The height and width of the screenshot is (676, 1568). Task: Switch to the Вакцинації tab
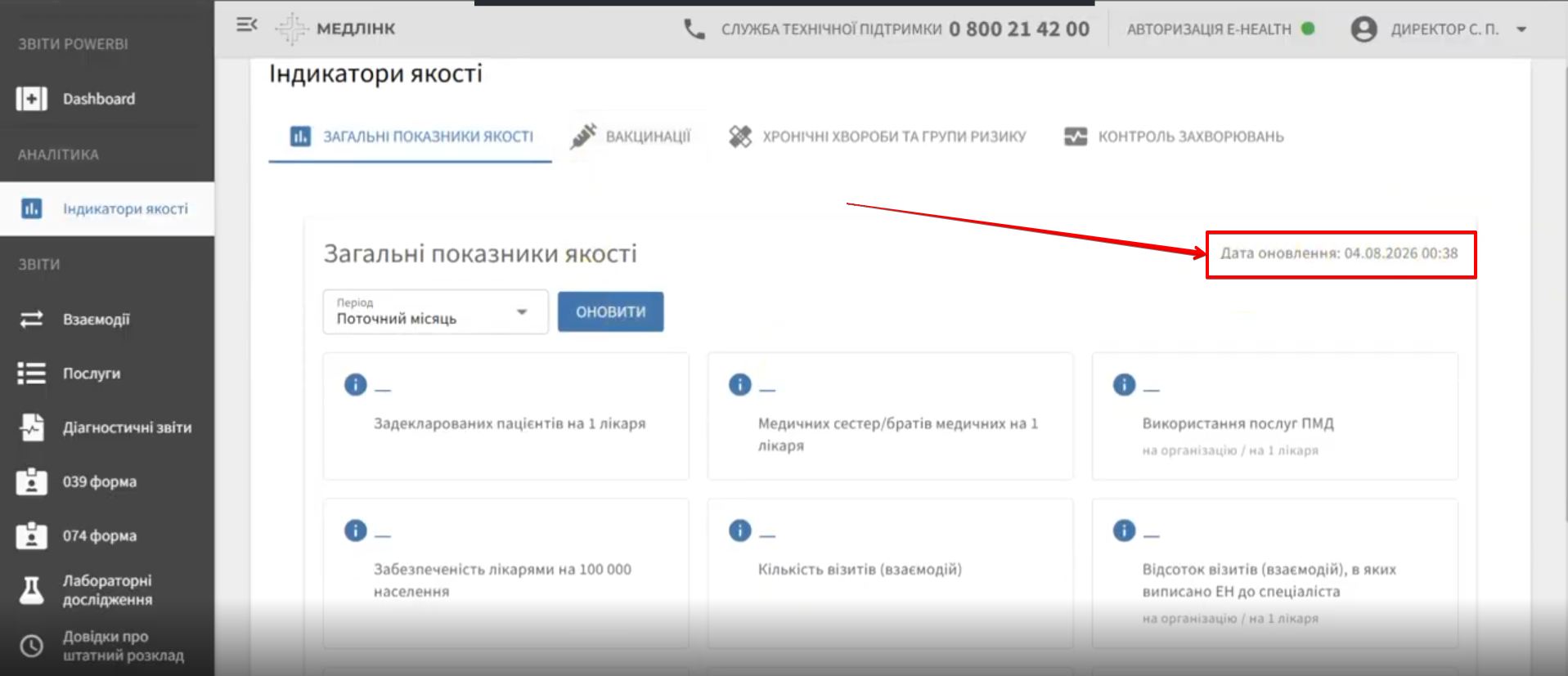coord(631,137)
